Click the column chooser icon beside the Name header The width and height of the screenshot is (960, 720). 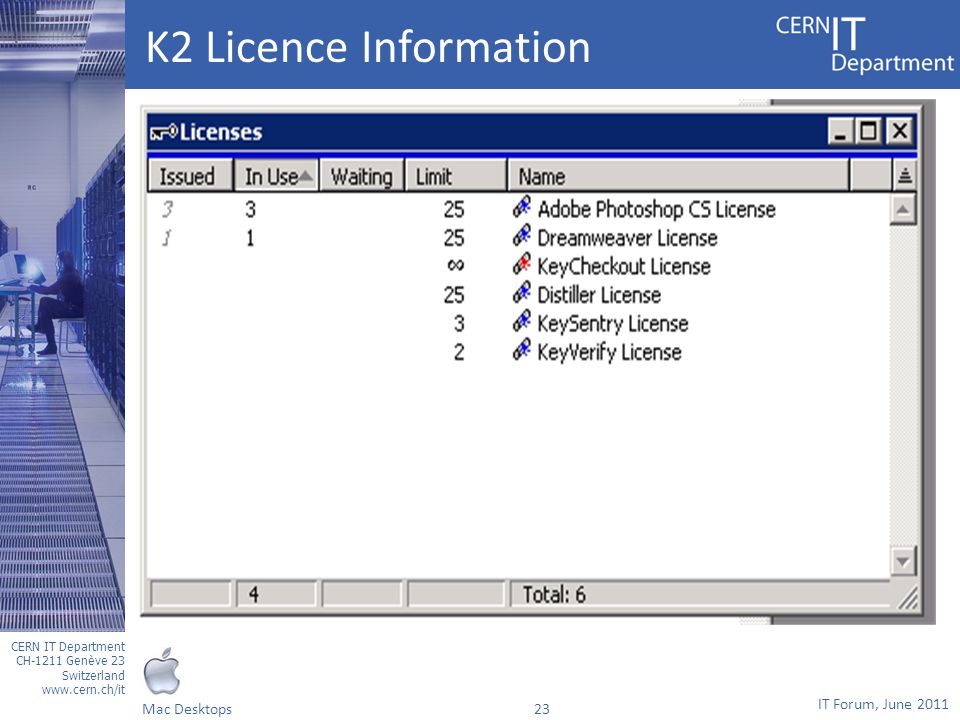904,176
